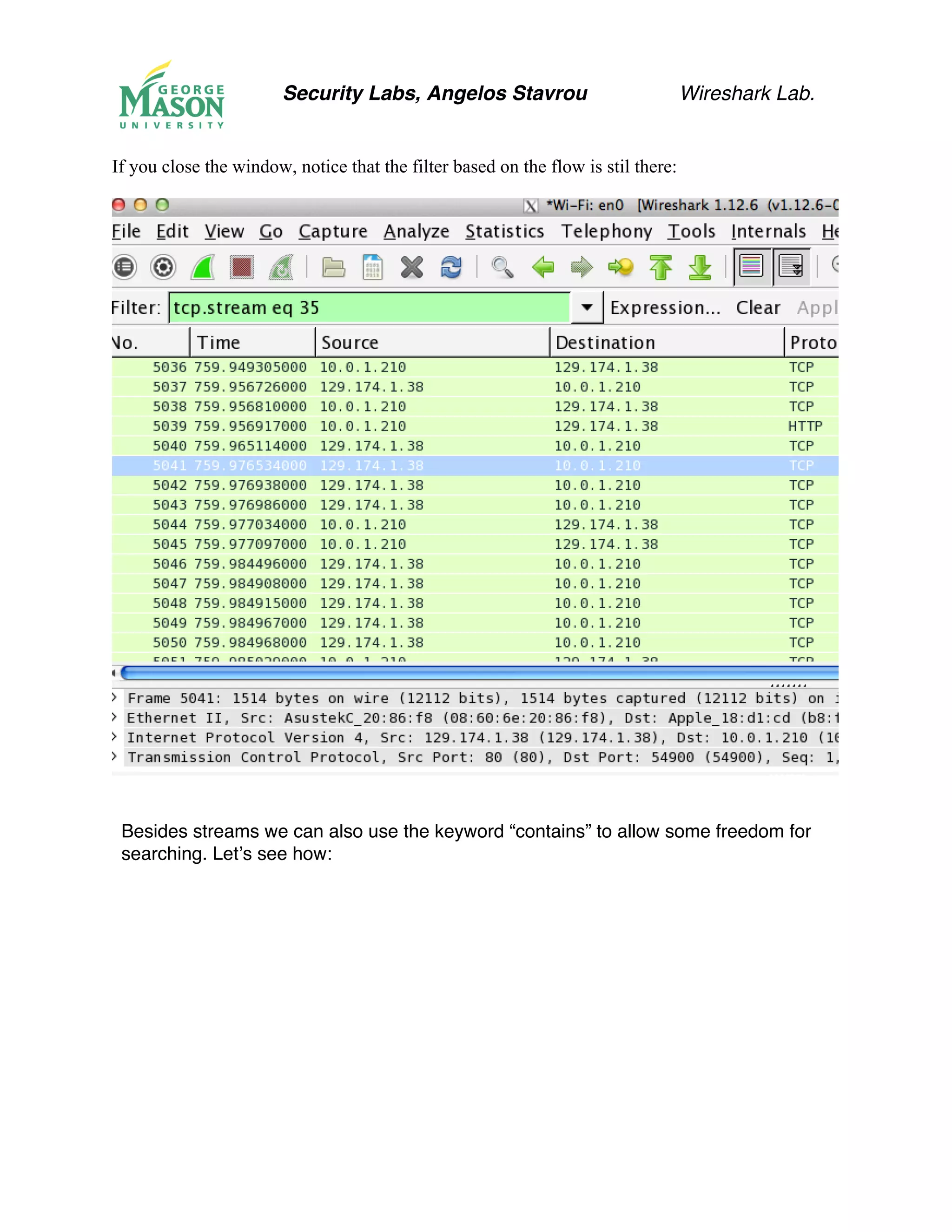The width and height of the screenshot is (952, 1232).
Task: Jump to last packet down arrow
Action: [x=700, y=267]
